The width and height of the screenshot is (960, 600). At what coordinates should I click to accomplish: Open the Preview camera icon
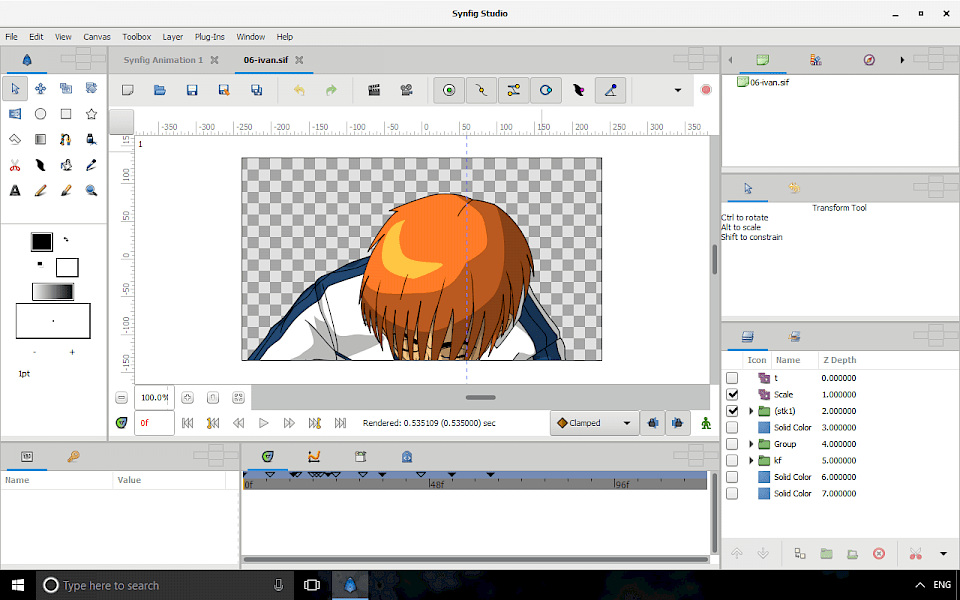406,90
